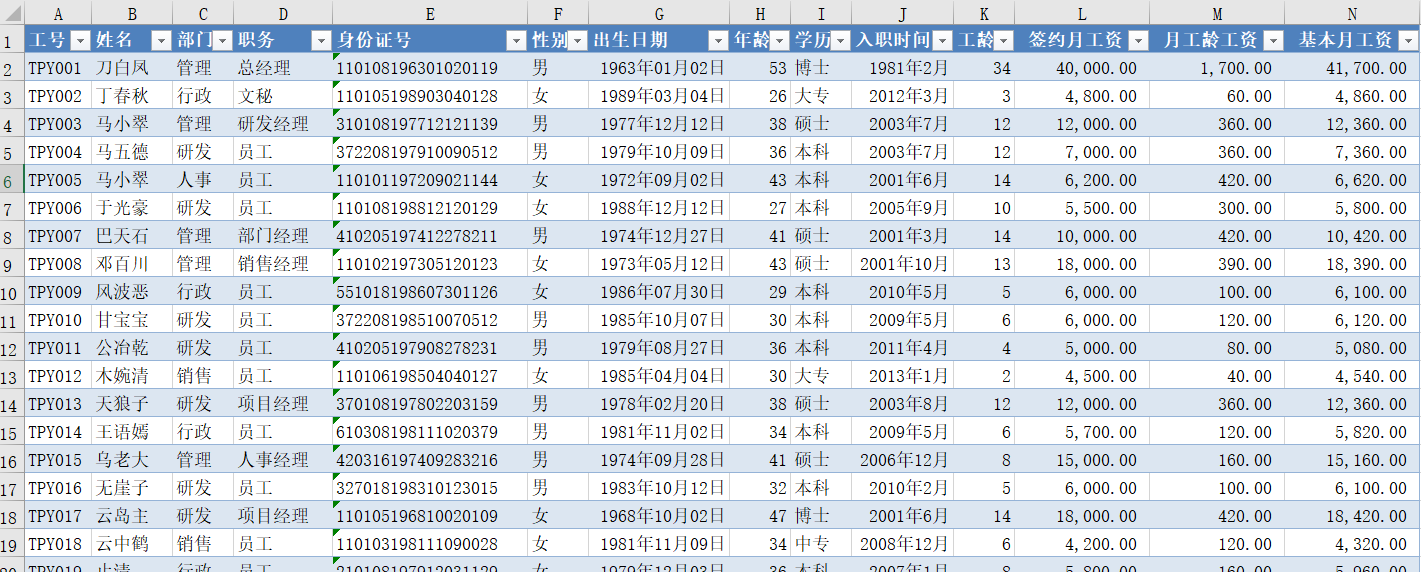Click birth date cell 1963年01月02日
This screenshot has height=572, width=1421.
[x=659, y=69]
